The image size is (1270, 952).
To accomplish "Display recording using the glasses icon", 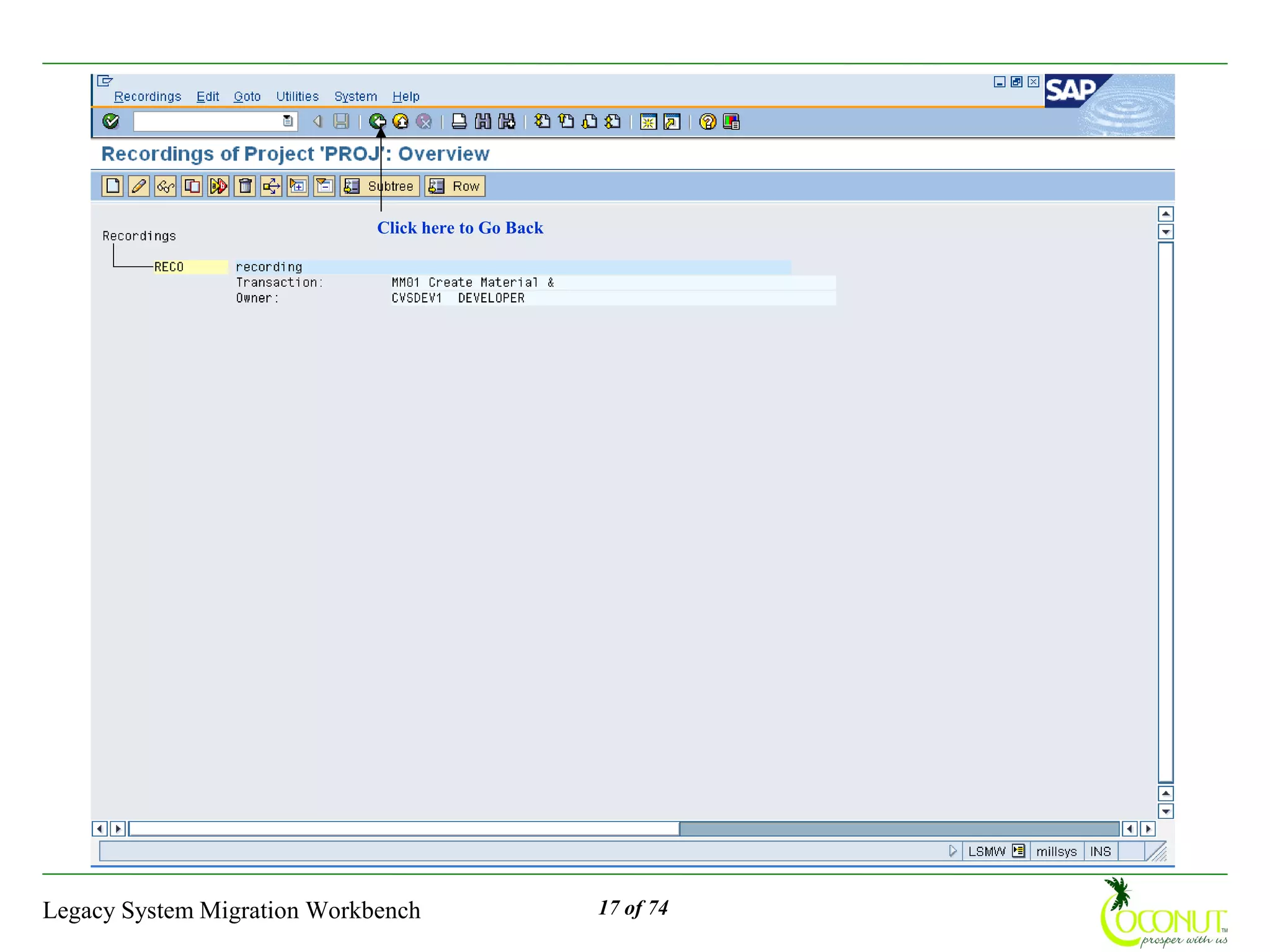I will pos(166,186).
